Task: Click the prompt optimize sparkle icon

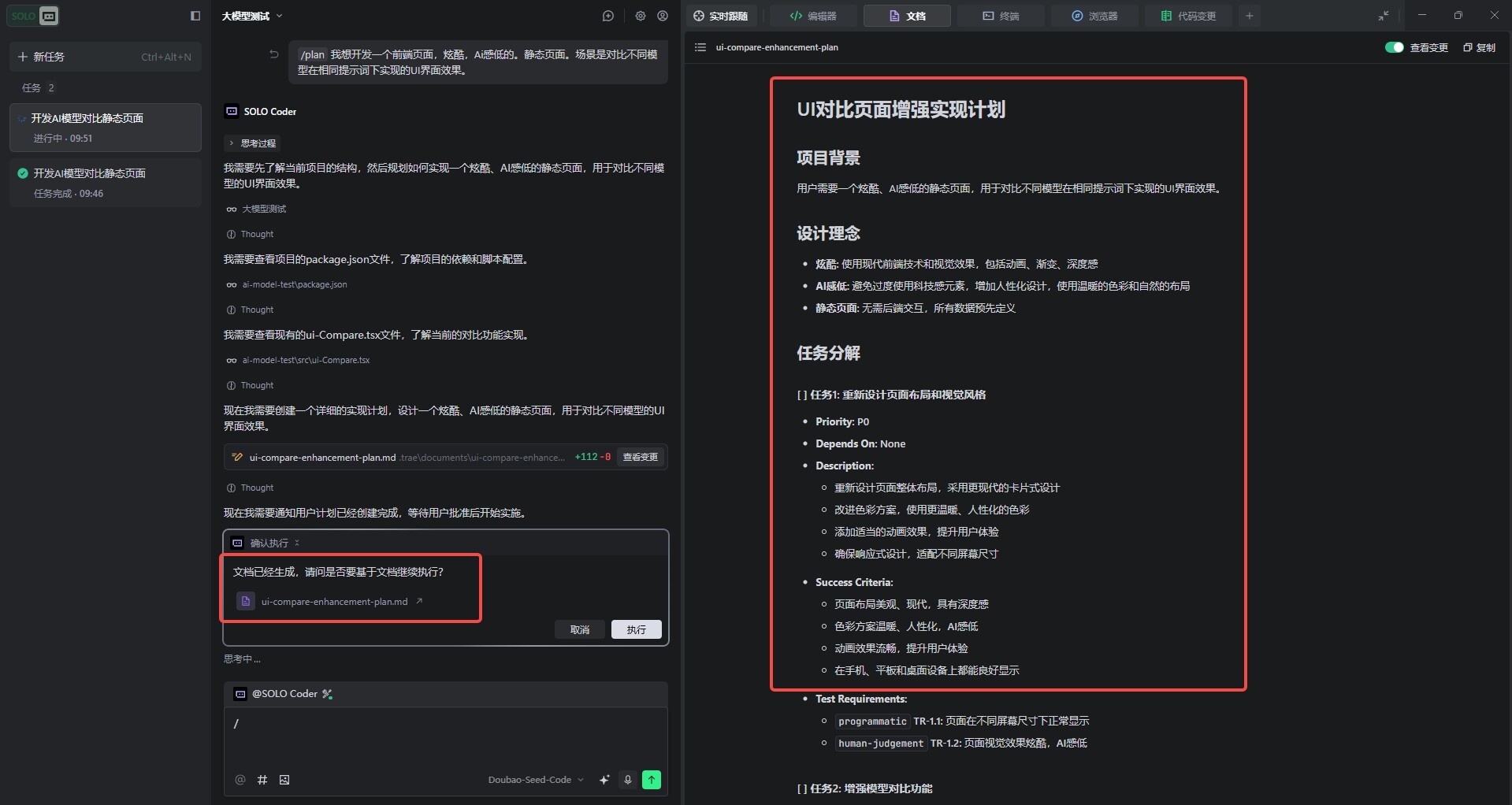Action: tap(604, 780)
